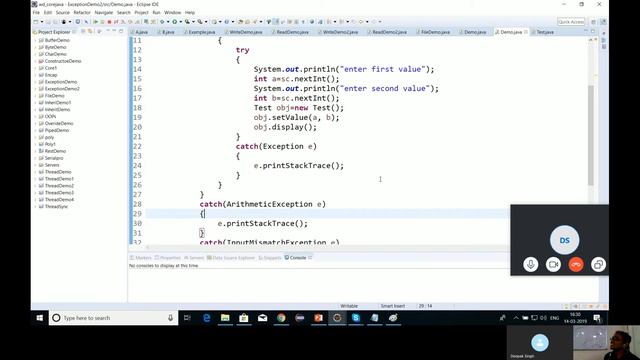Switch to the ReadDemo.java editor tab
Image resolution: width=640 pixels, height=360 pixels.
click(292, 32)
